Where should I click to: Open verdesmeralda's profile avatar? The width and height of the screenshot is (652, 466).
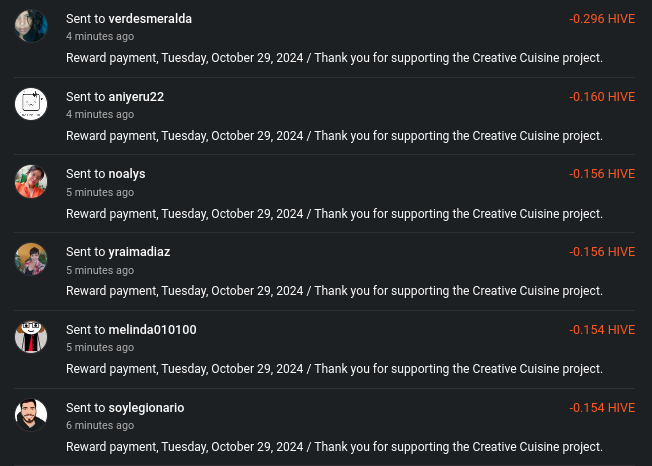tap(31, 26)
